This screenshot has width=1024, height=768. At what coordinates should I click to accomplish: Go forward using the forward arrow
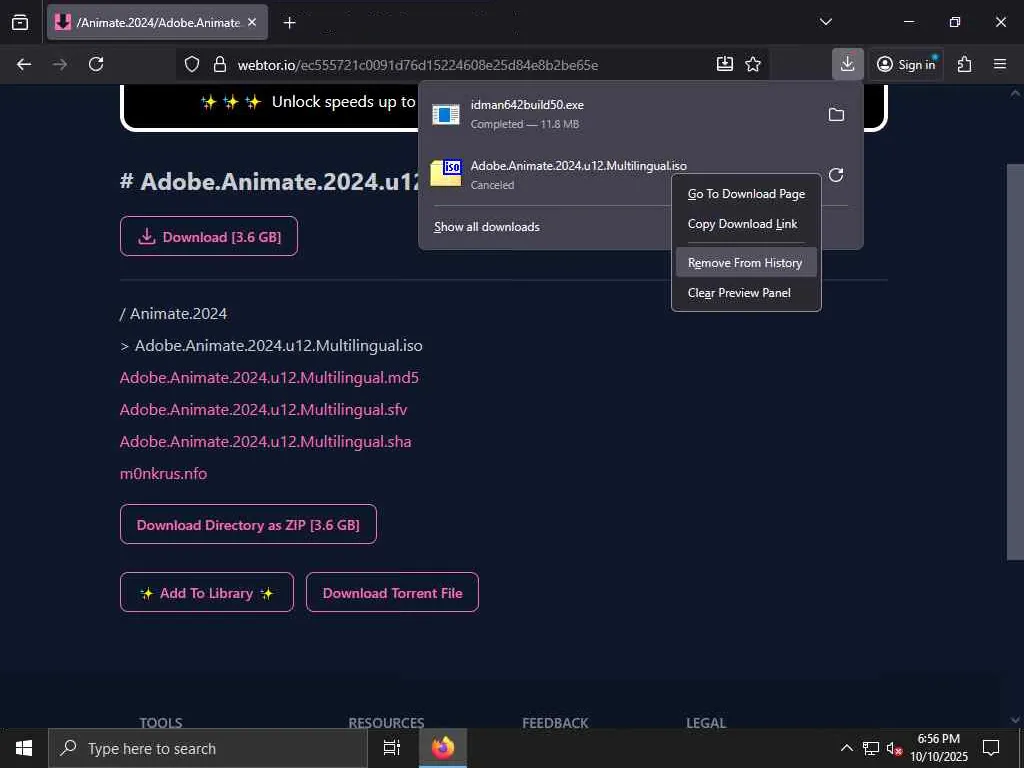click(x=59, y=64)
